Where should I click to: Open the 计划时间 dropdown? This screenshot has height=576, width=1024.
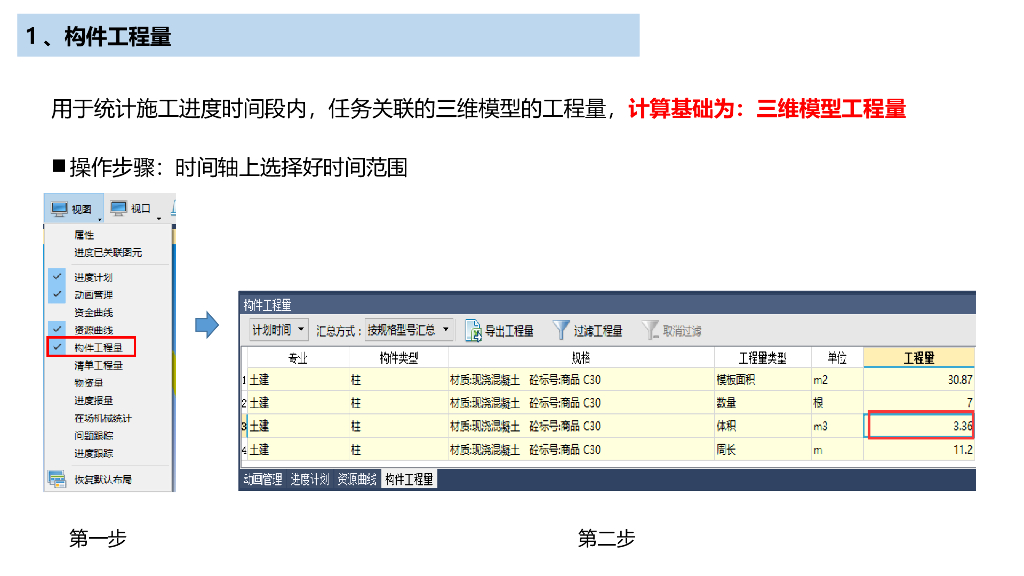point(278,330)
